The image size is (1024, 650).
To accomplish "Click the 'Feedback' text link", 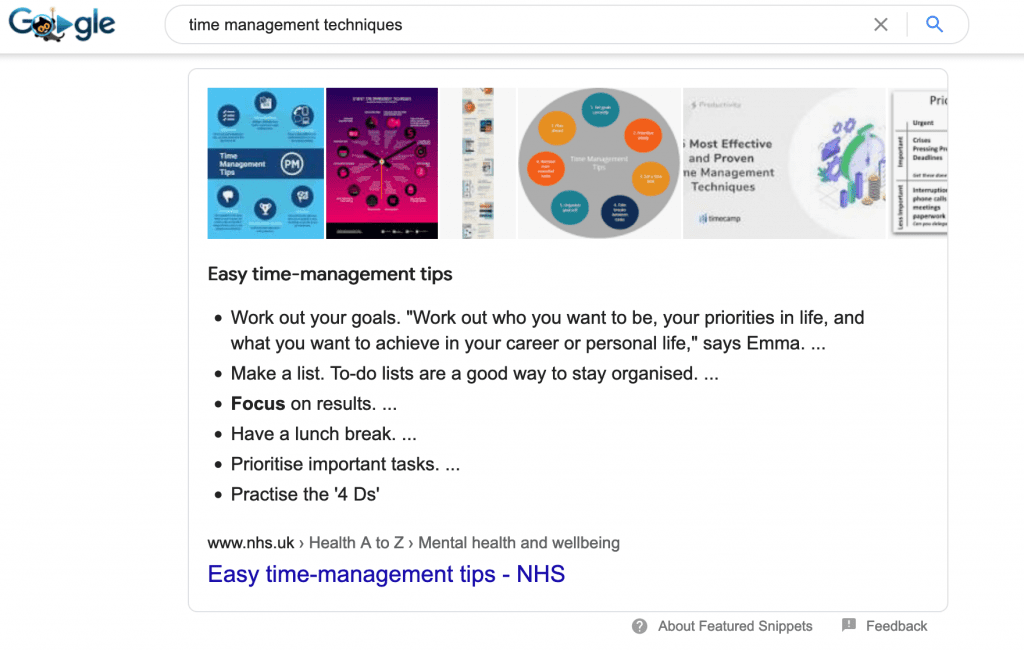I will coord(896,626).
